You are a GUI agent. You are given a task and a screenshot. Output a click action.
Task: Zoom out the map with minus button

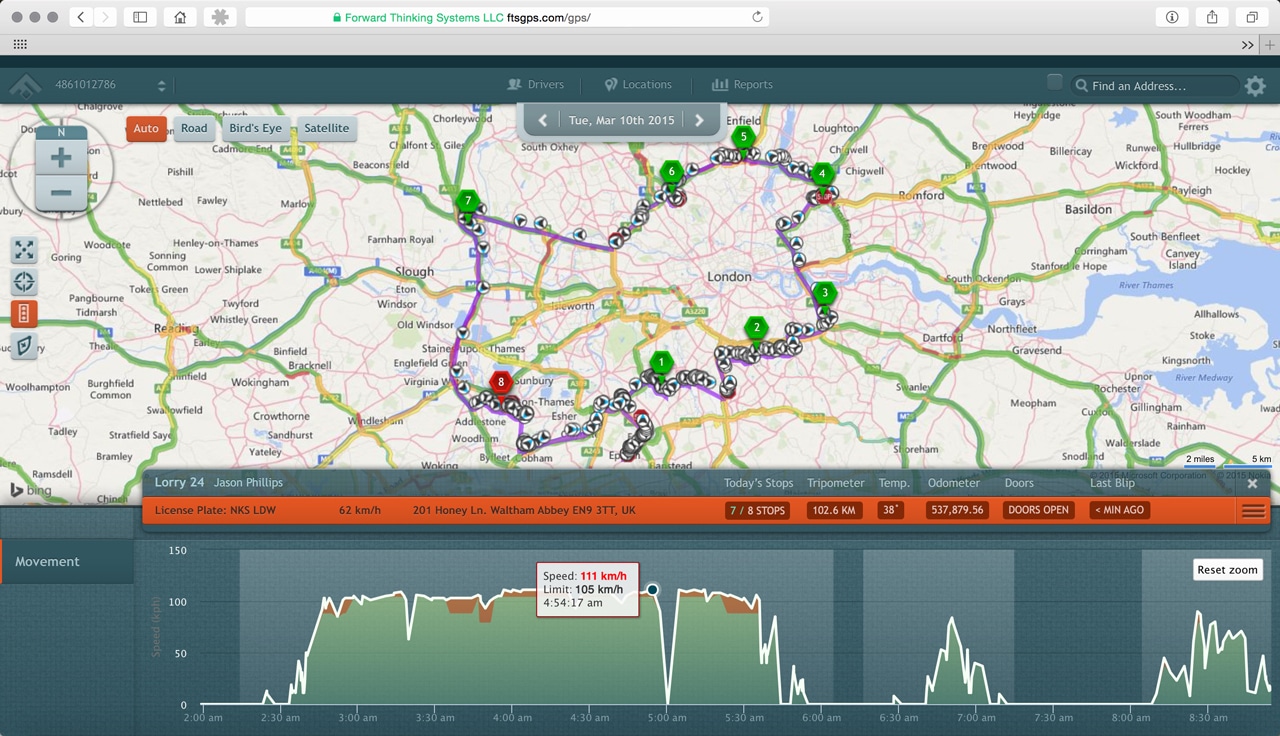pyautogui.click(x=60, y=193)
